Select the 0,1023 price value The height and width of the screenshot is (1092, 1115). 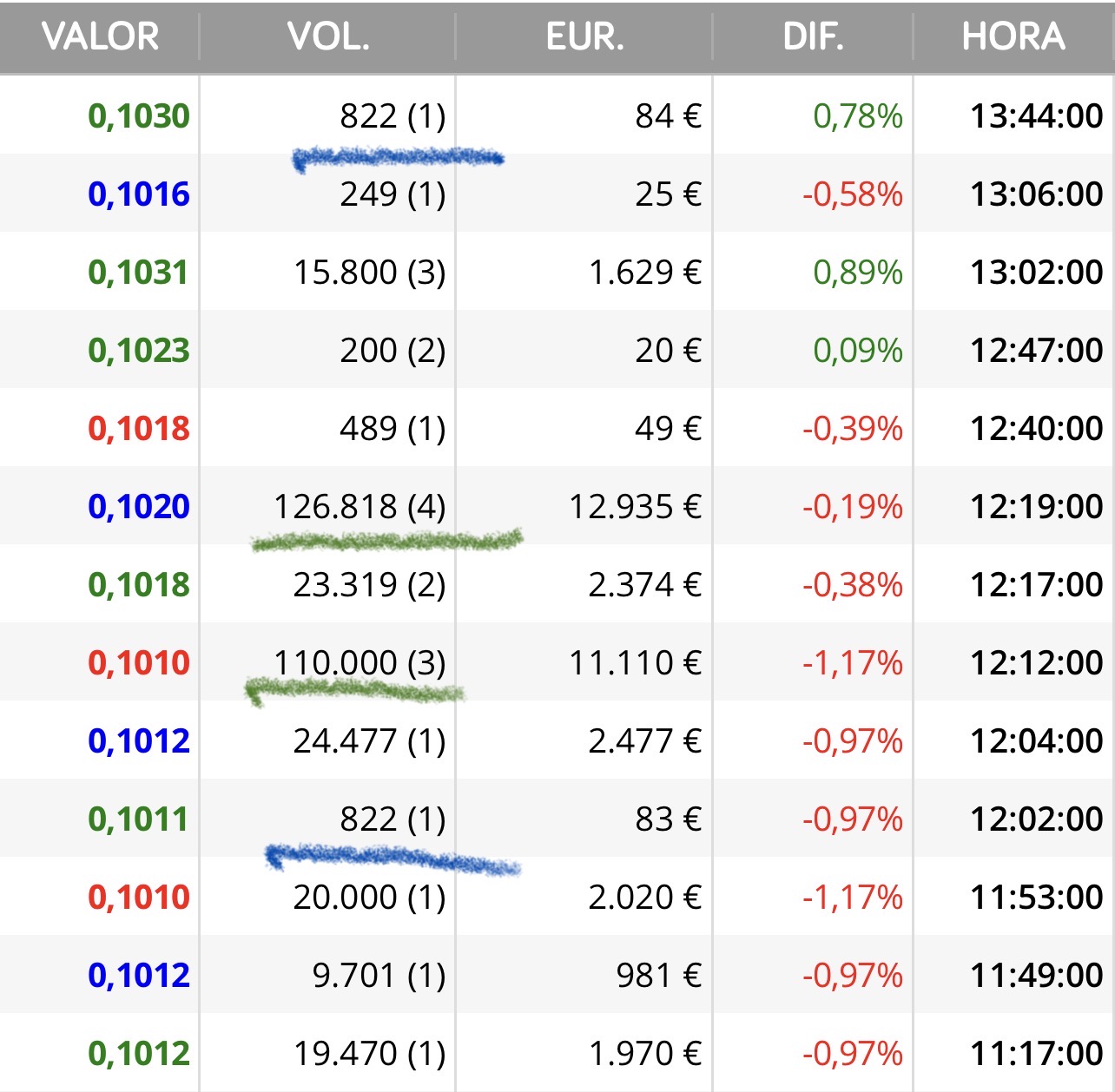(139, 351)
